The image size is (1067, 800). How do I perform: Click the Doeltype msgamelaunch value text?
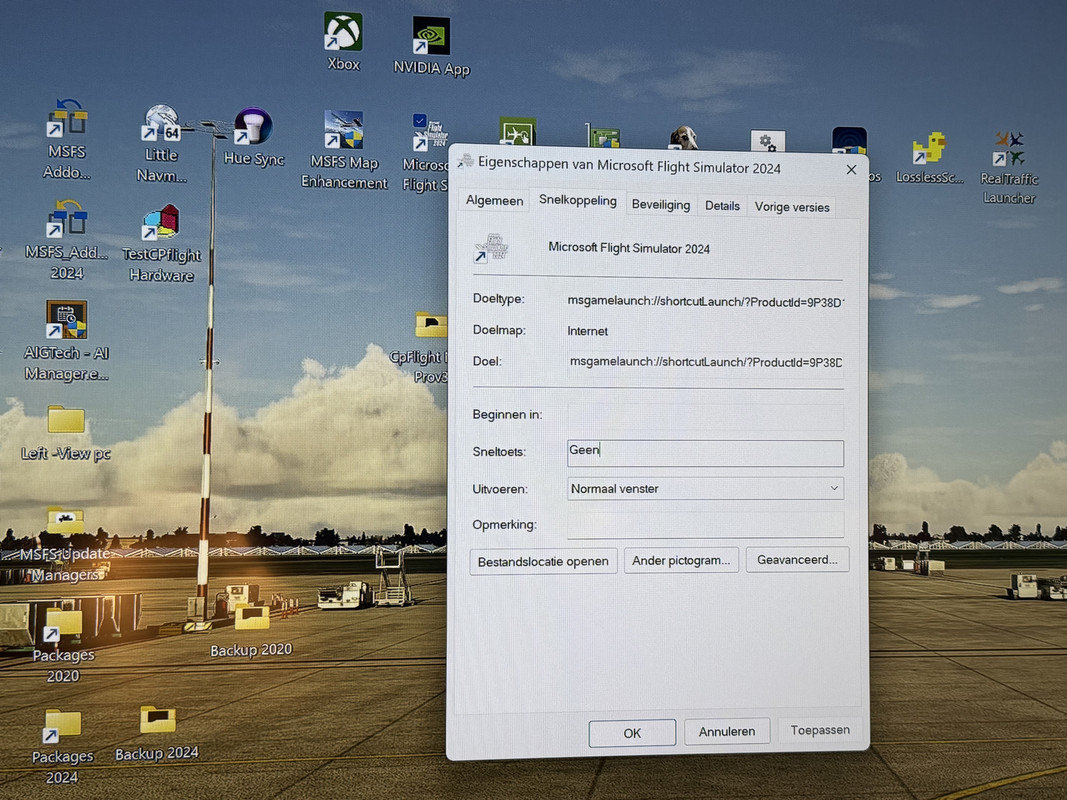point(705,301)
